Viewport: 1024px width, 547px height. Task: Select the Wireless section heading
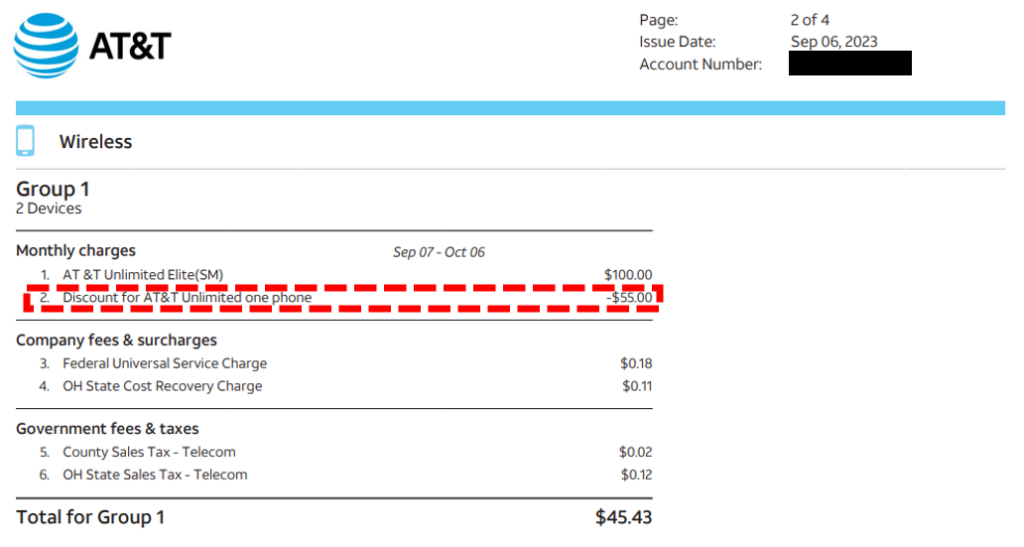[x=95, y=142]
